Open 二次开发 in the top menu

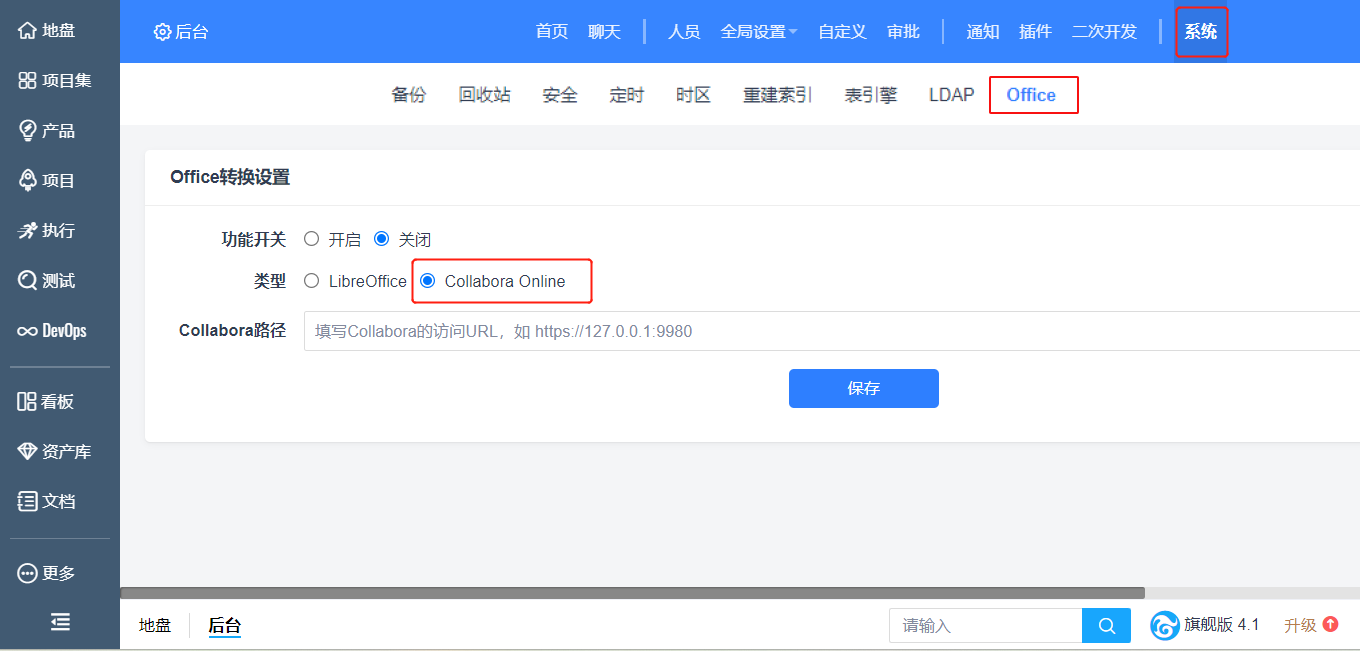pyautogui.click(x=1104, y=32)
